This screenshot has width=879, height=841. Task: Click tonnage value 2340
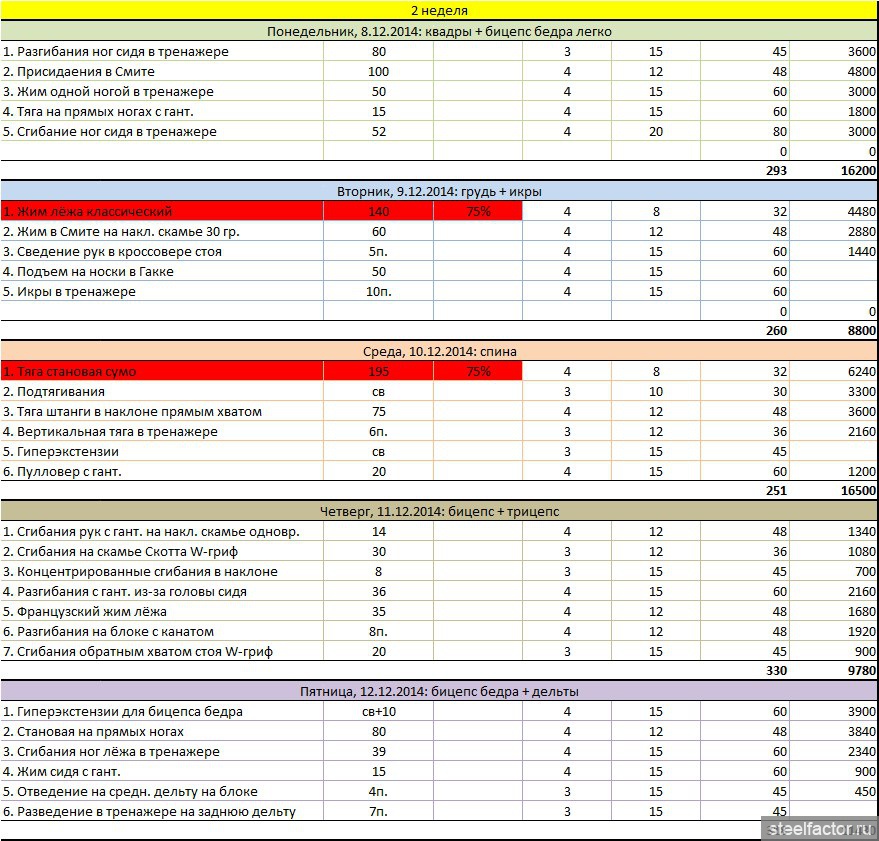862,752
